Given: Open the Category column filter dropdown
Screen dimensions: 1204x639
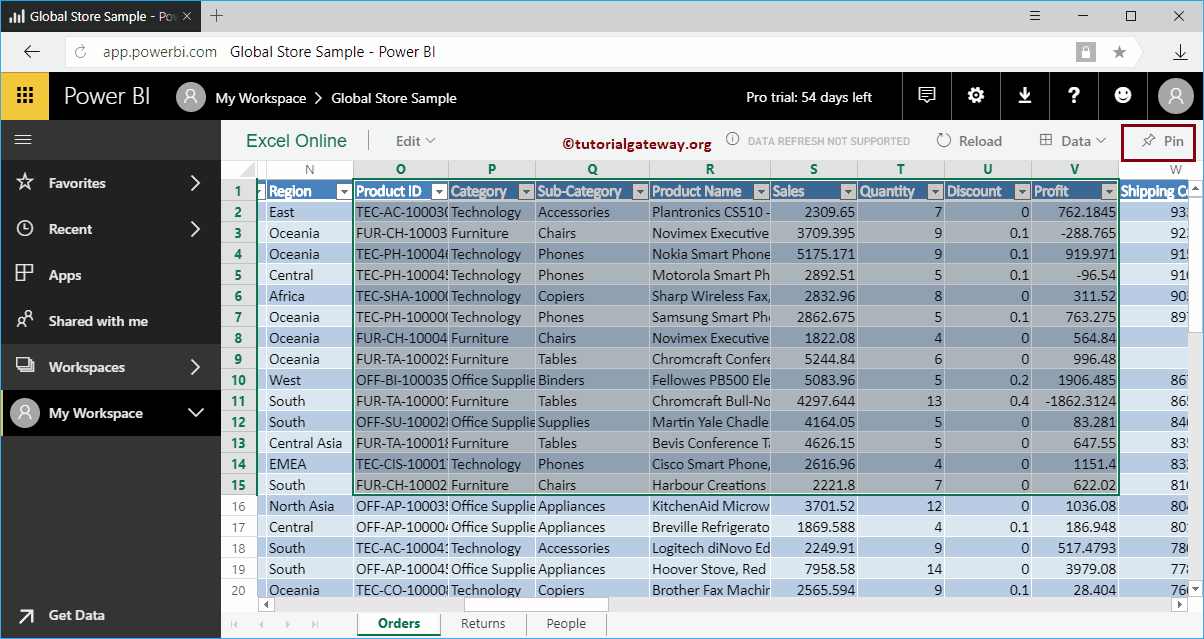Looking at the screenshot, I should (x=525, y=191).
